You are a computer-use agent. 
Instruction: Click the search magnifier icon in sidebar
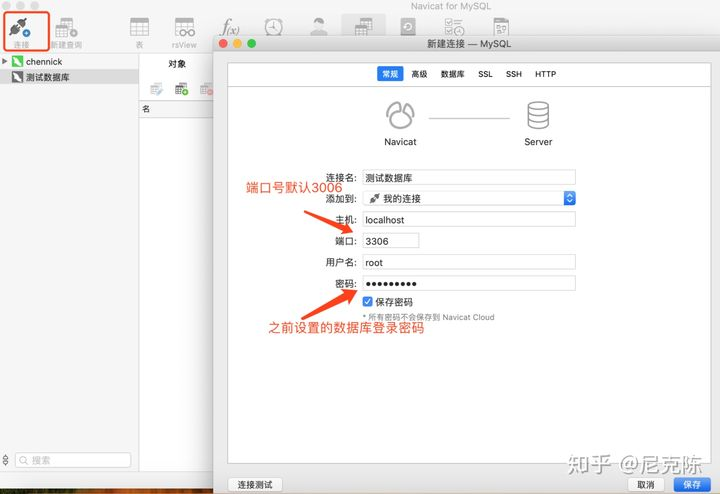click(x=23, y=460)
